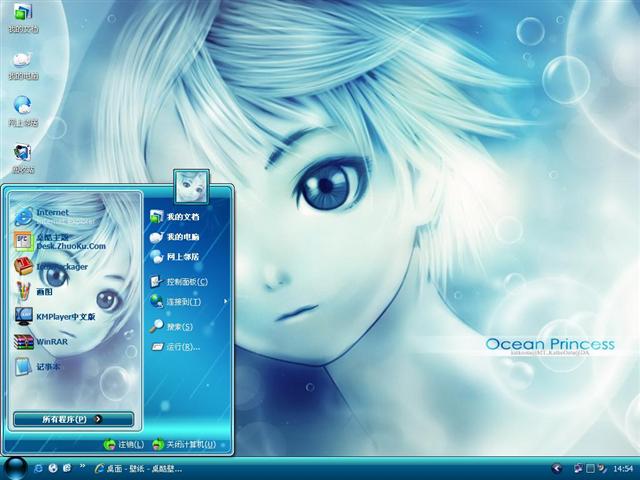
Task: Click the first system tray icon
Action: pos(578,469)
